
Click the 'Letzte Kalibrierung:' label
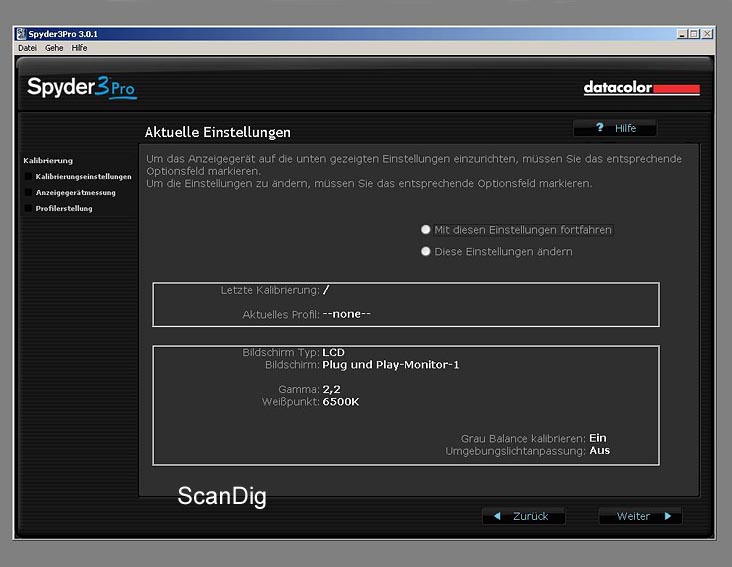270,290
